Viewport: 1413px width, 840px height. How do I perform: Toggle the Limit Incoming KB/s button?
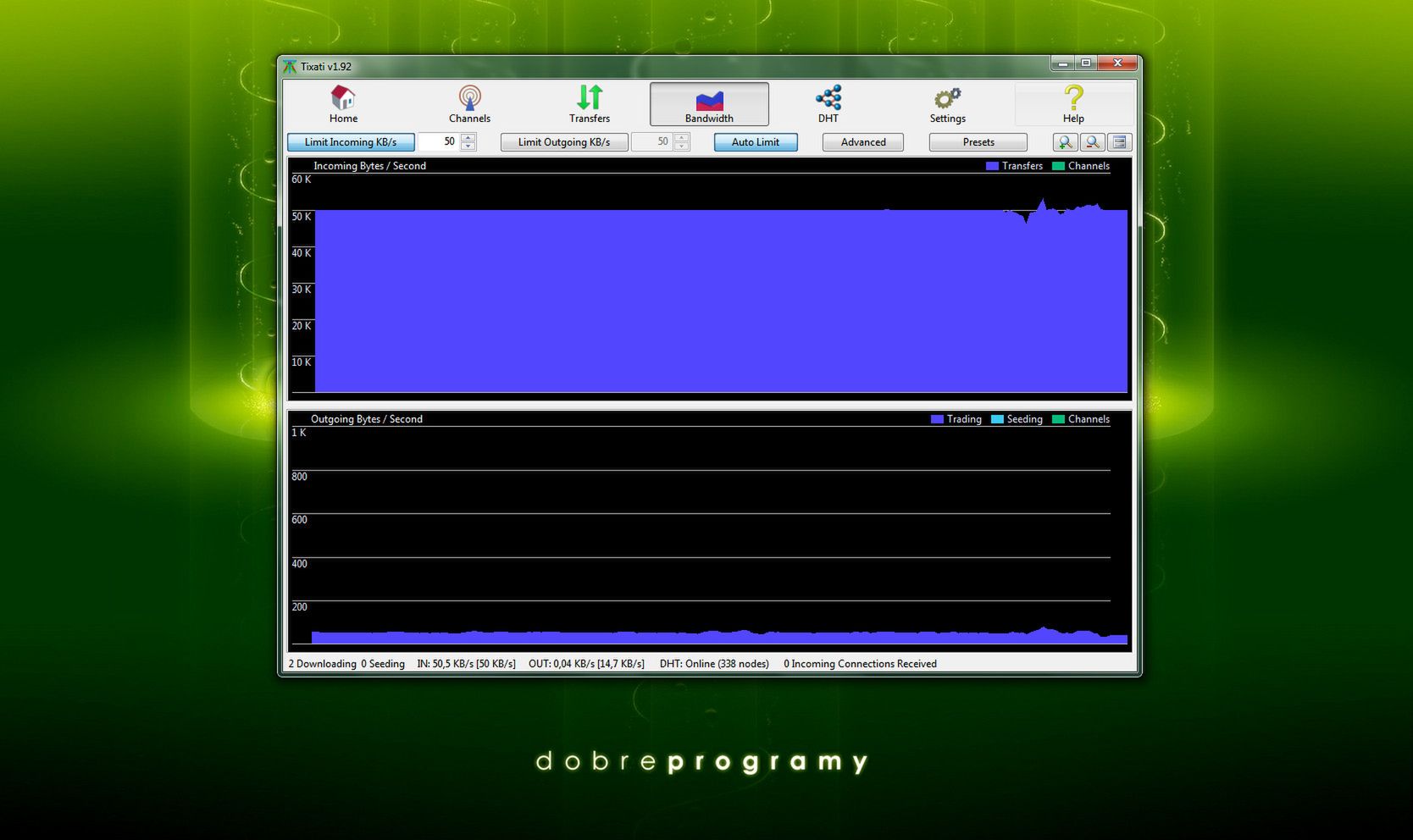351,142
